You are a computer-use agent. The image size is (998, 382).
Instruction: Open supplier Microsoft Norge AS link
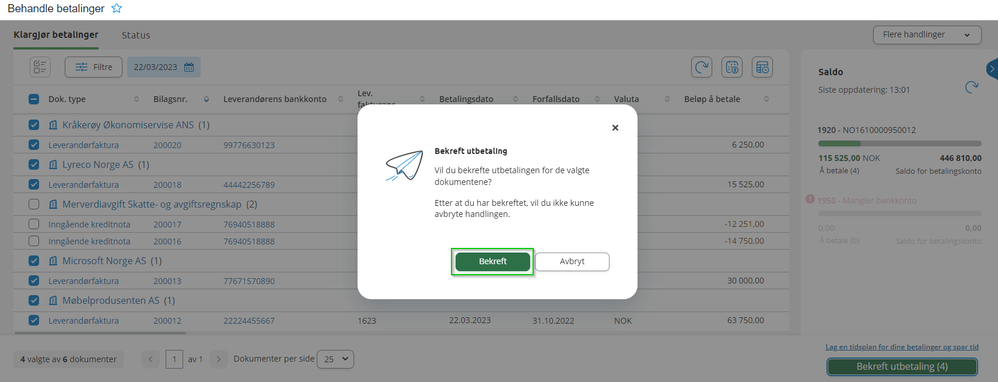pyautogui.click(x=104, y=261)
